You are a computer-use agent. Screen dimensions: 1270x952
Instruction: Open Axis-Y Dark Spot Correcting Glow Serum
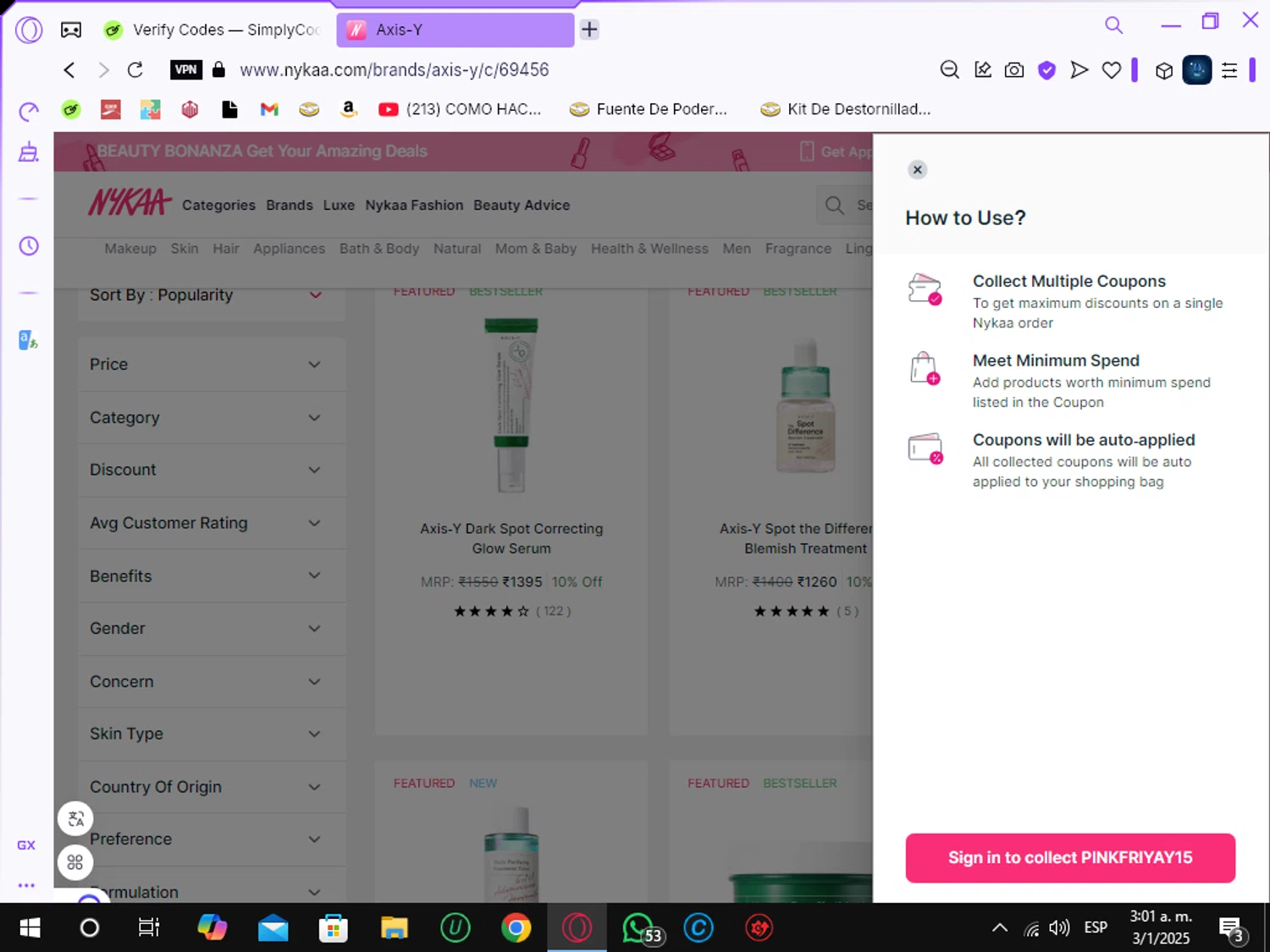[x=511, y=538]
